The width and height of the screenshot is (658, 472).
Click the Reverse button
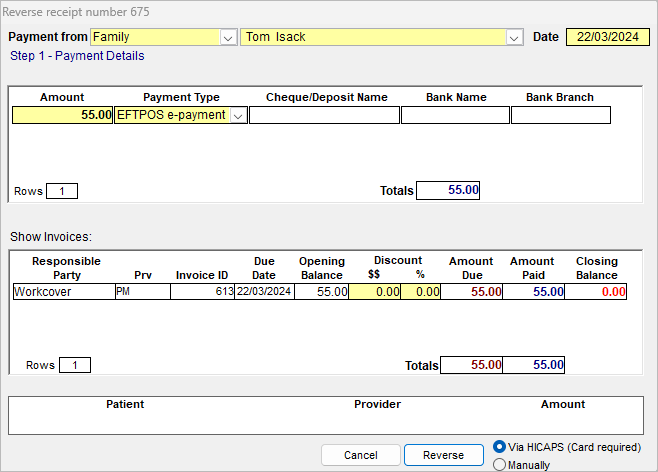444,455
